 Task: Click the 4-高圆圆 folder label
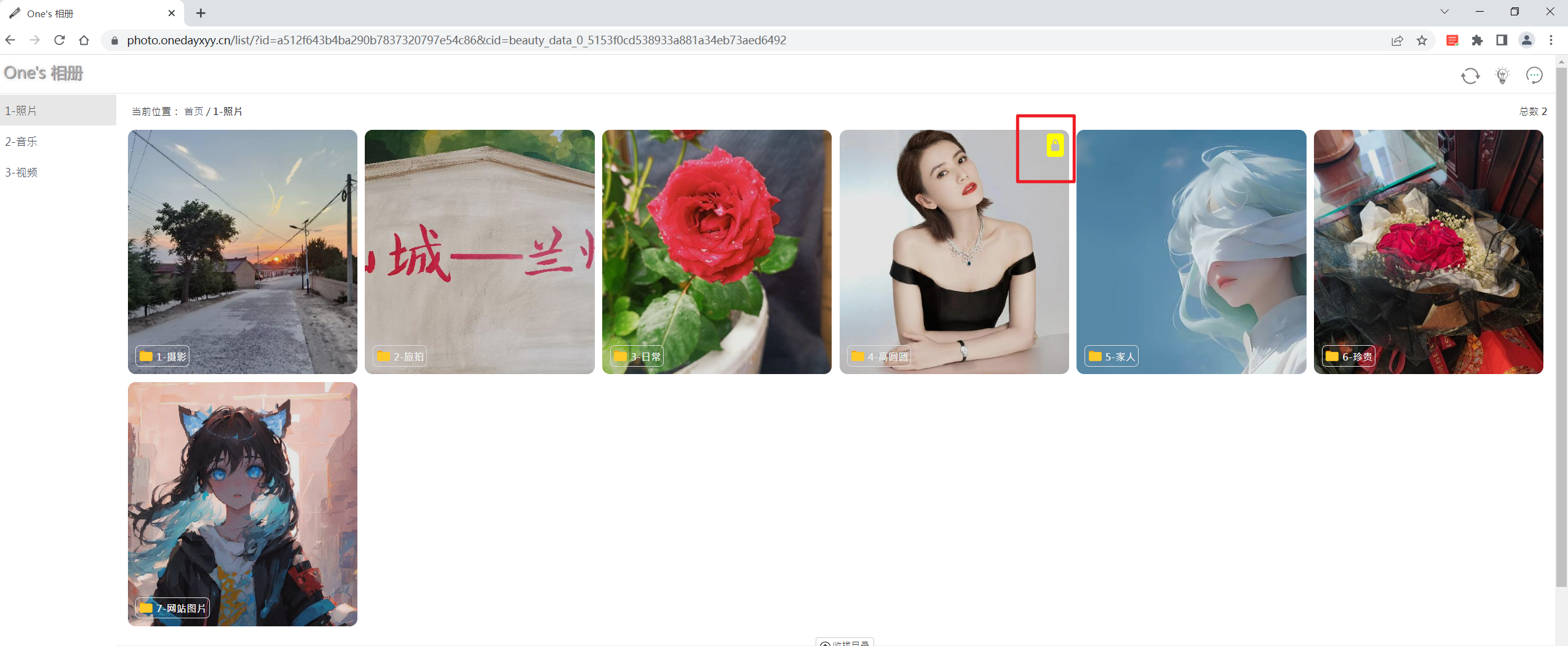879,356
